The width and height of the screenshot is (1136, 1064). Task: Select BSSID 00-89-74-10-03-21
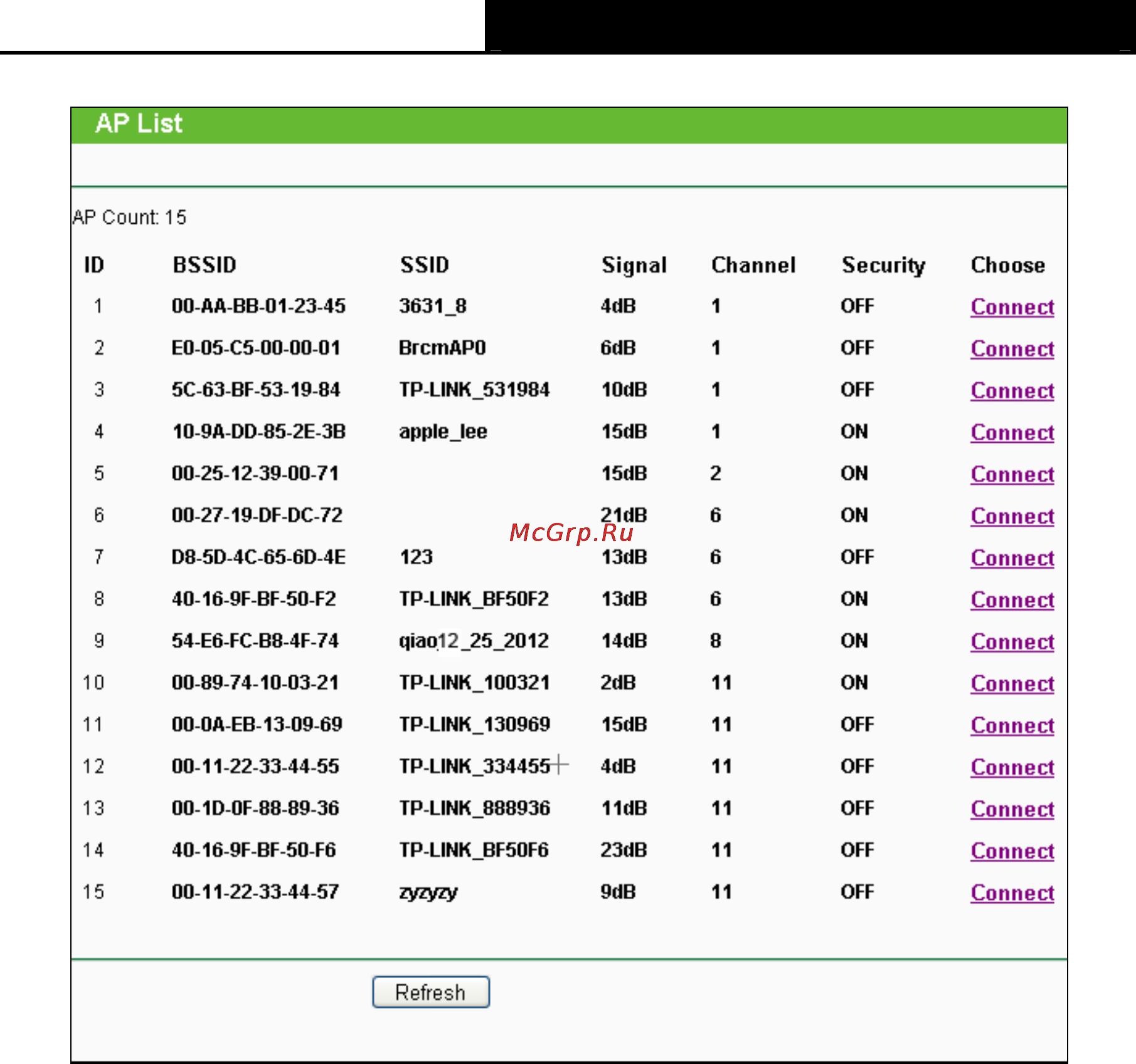tap(255, 682)
